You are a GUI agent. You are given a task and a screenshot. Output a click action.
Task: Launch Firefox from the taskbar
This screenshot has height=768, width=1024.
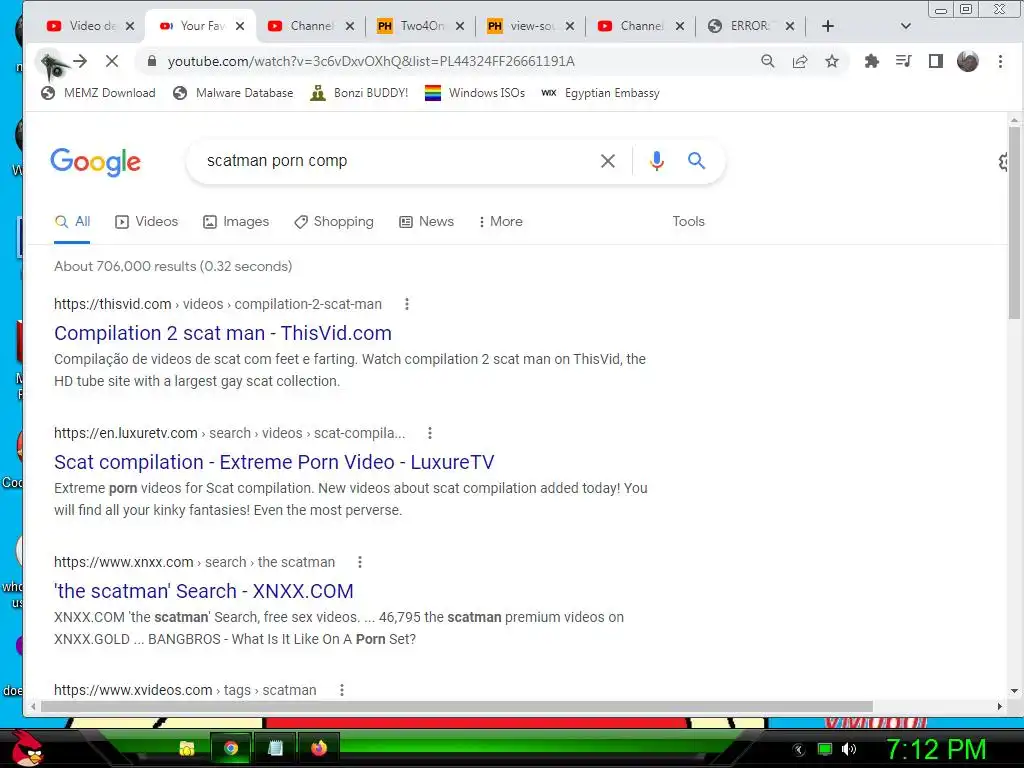click(x=319, y=748)
